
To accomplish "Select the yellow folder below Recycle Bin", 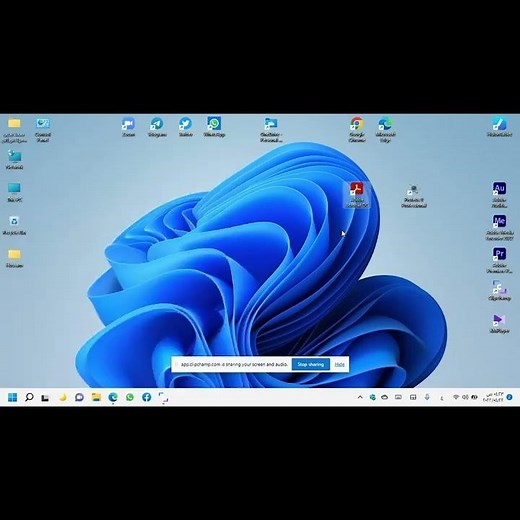I will pos(14,258).
